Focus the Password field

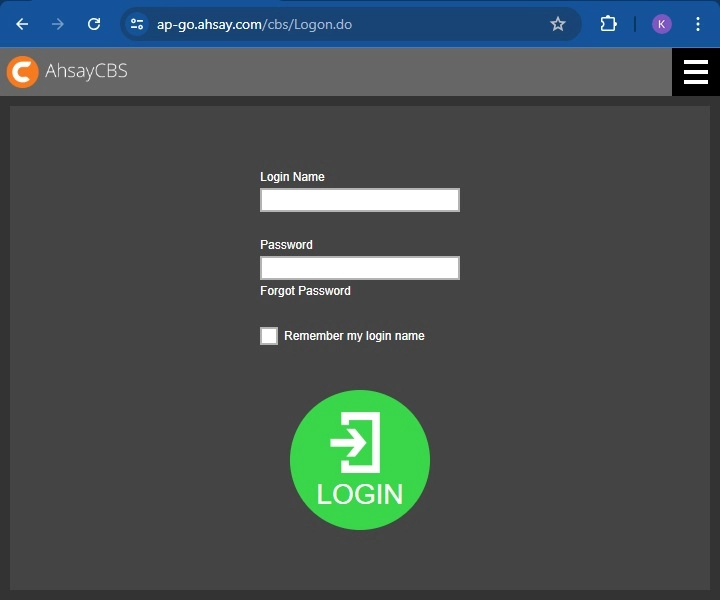(x=360, y=268)
